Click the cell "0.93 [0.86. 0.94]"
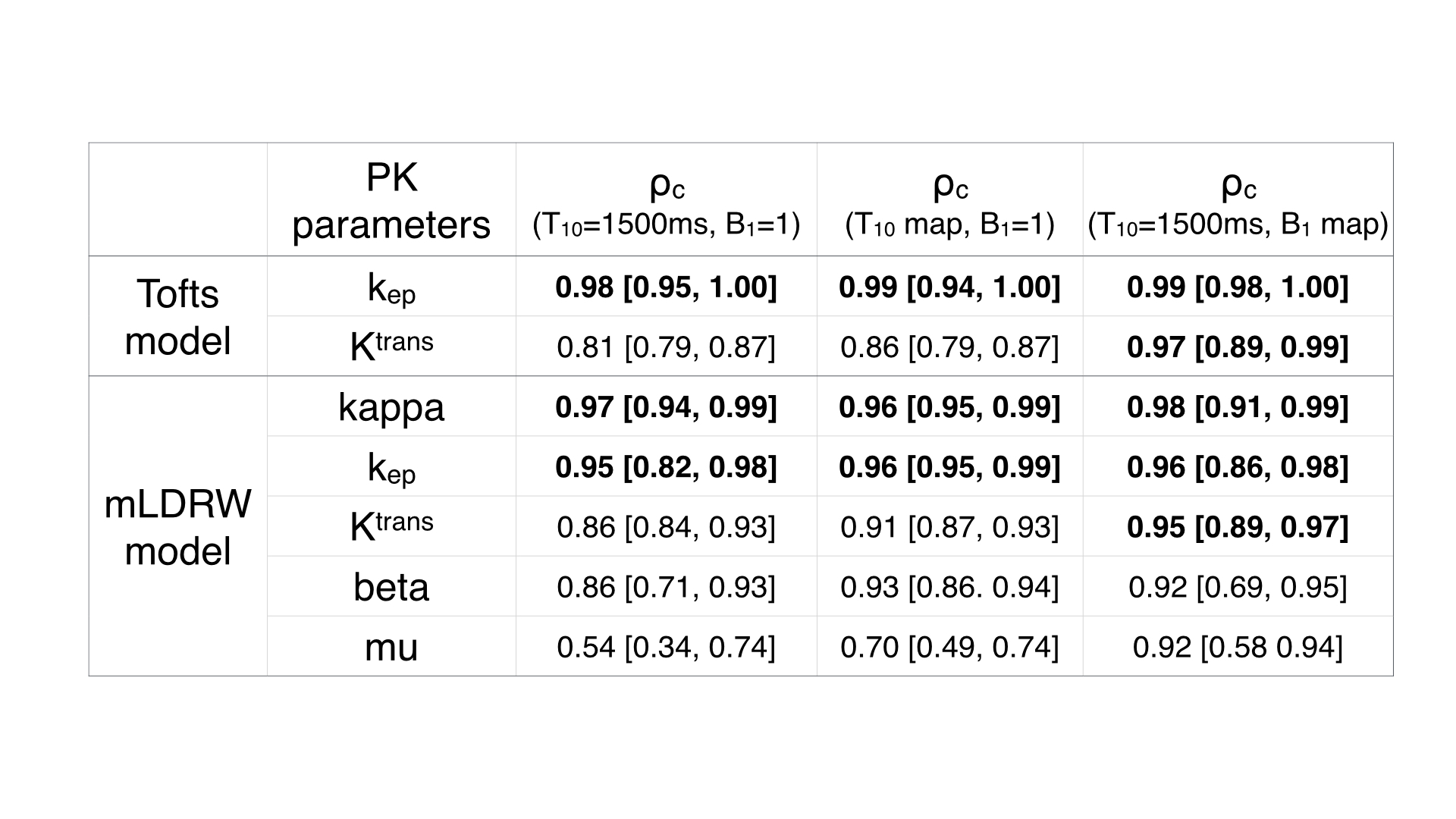Screen dimensions: 1456x819 click(949, 587)
